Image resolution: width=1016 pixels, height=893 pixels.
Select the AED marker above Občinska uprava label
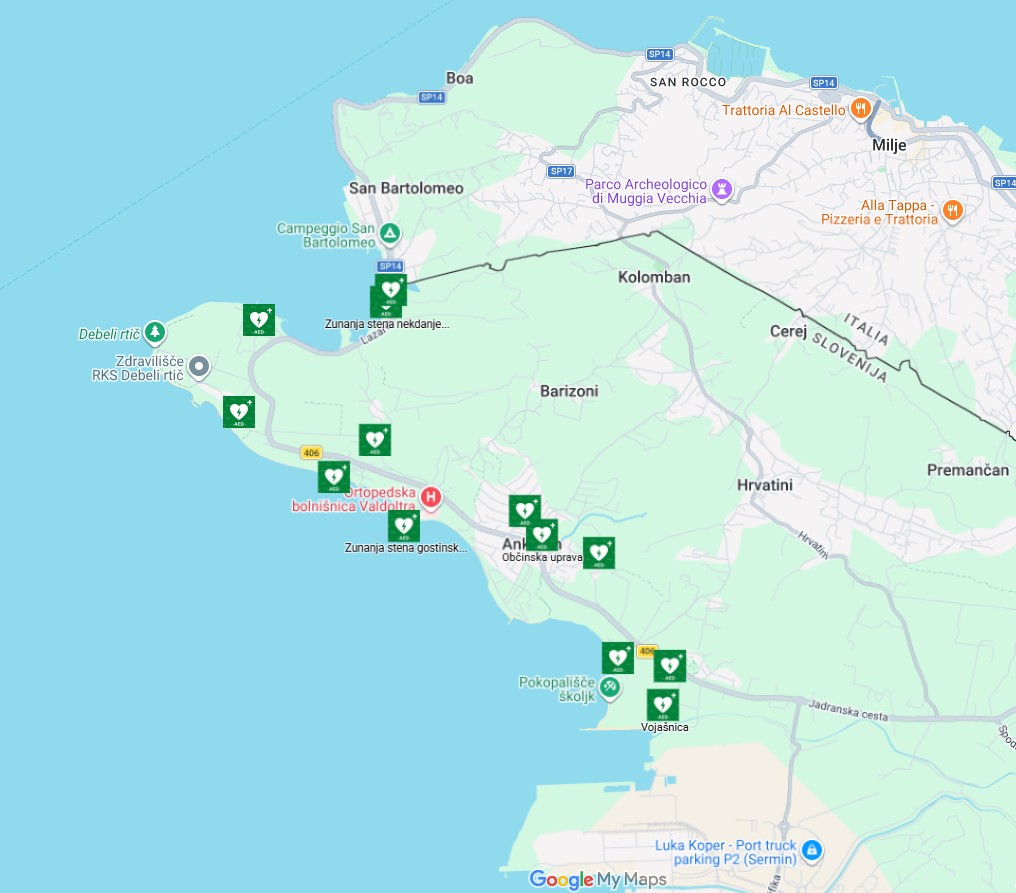coord(542,535)
